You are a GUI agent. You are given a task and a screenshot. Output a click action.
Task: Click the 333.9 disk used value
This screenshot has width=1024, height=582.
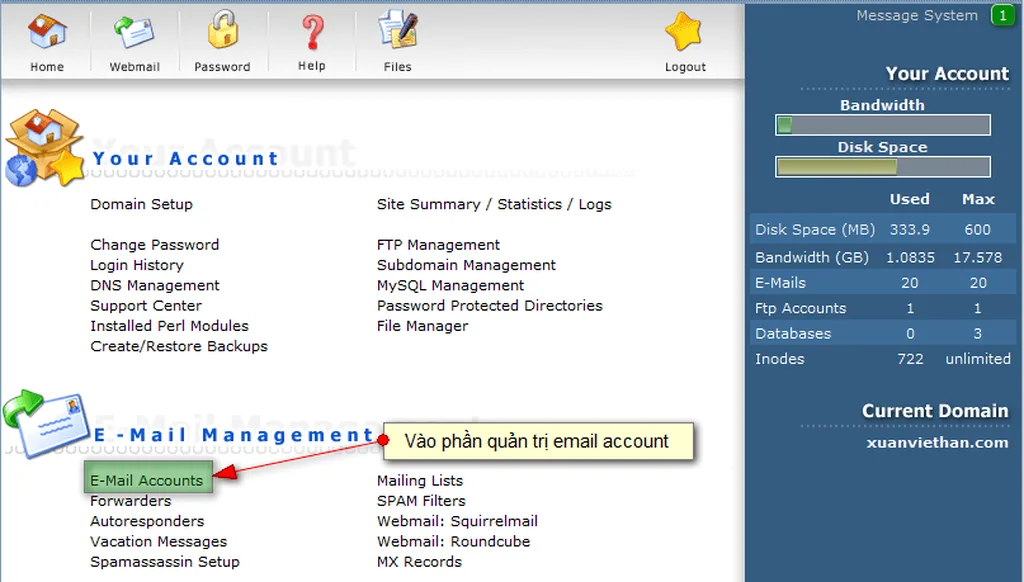coord(910,230)
